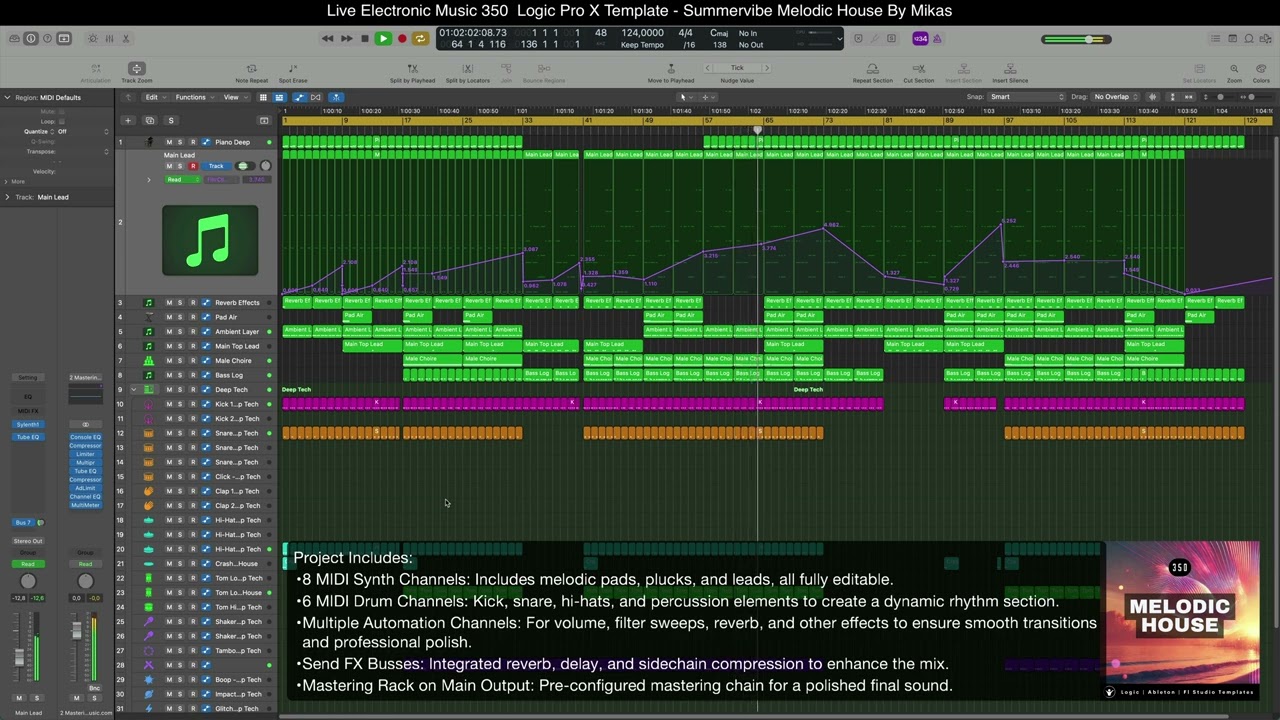Click the Duplicate Track button
The image size is (1280, 720).
(152, 120)
